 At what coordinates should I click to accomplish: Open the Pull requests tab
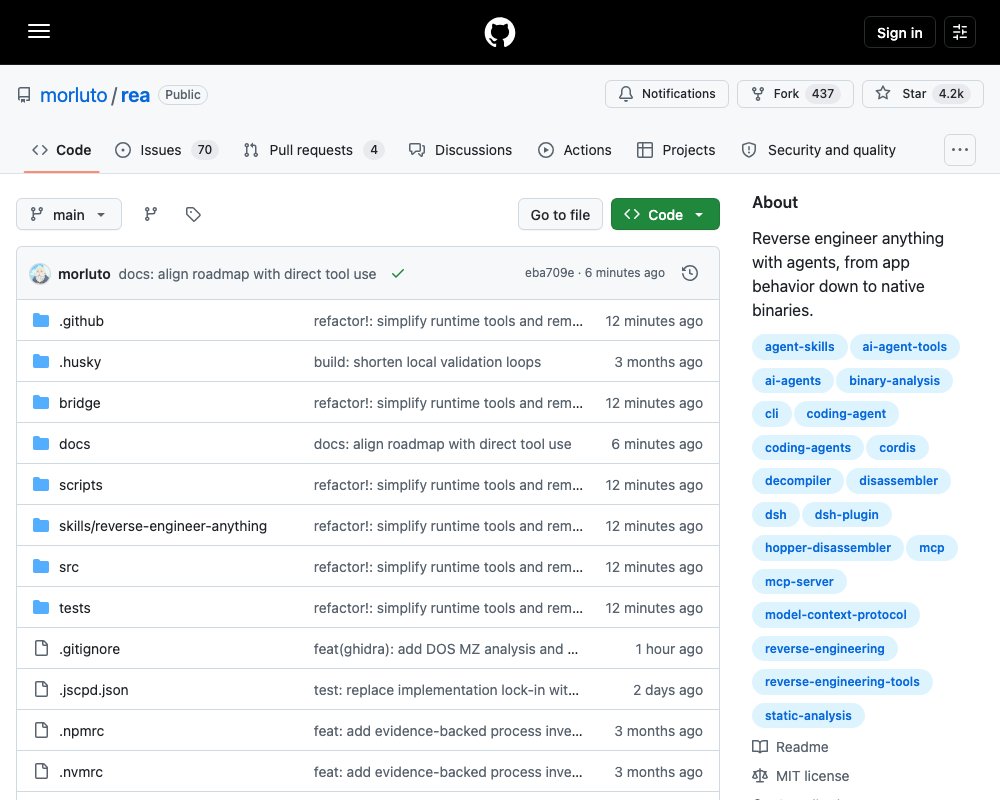(x=313, y=150)
